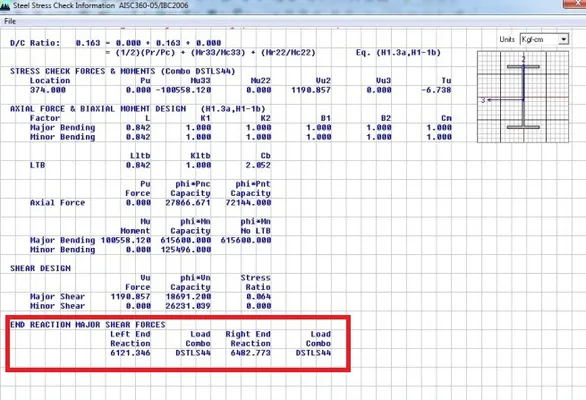Screen dimensions: 586x400
Task: Click the I-section diagram preview
Action: click(x=523, y=96)
